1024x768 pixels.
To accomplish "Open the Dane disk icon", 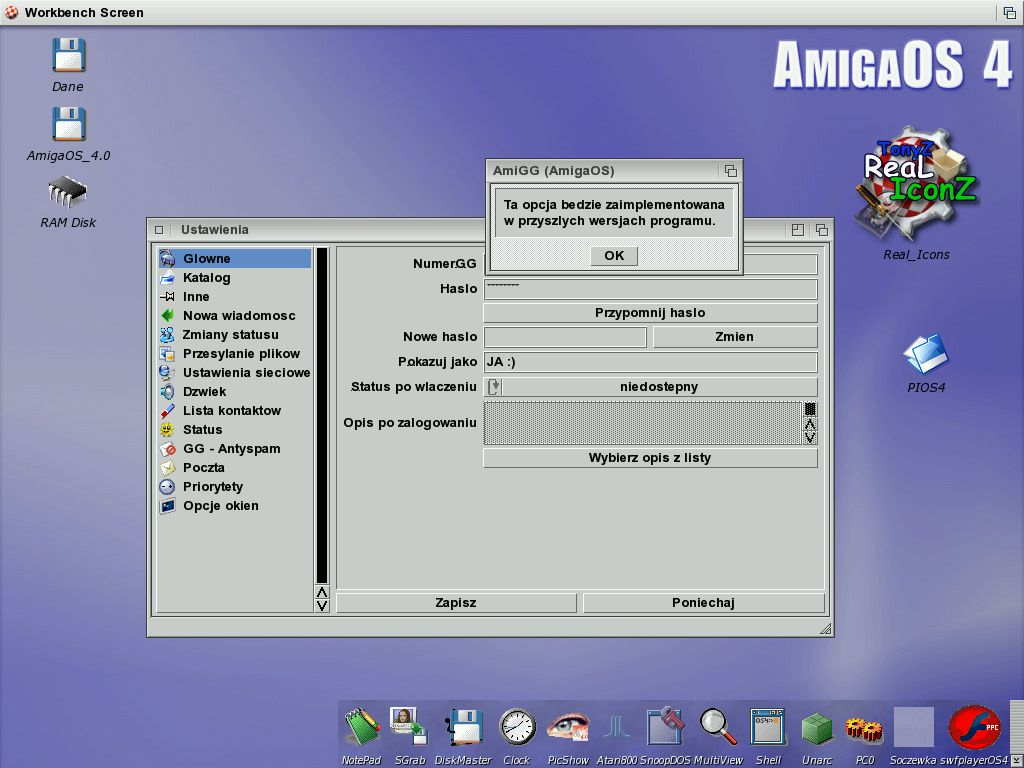I will click(69, 55).
